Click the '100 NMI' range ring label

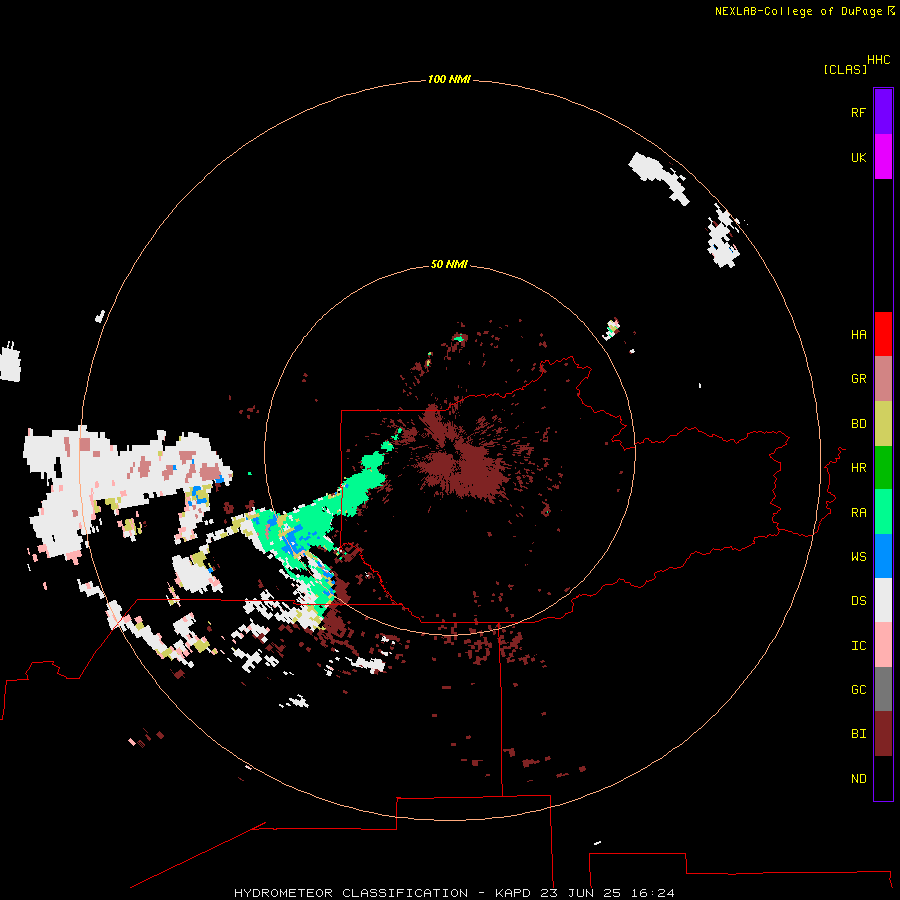(x=449, y=79)
